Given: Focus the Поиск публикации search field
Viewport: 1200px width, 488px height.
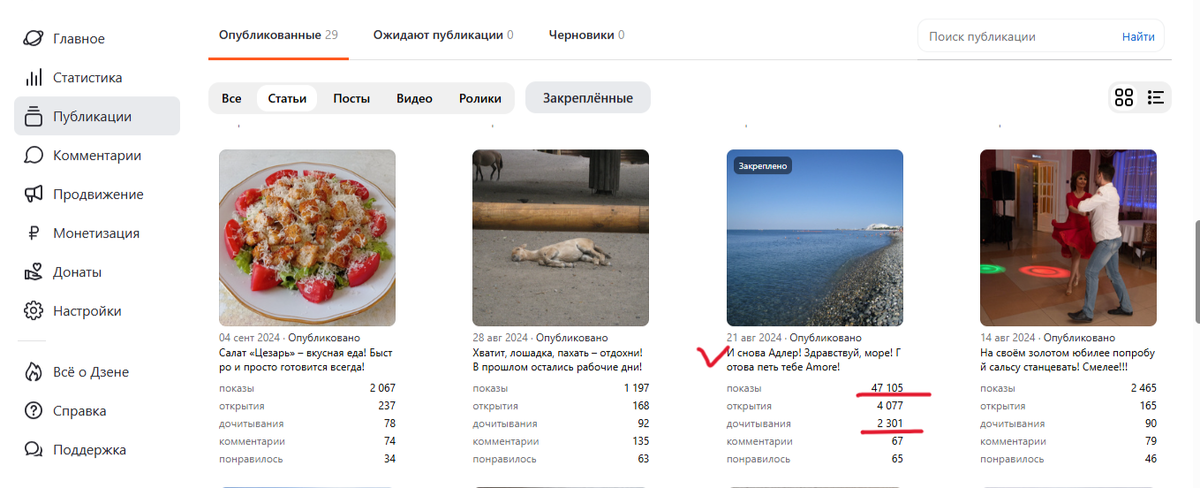Looking at the screenshot, I should click(1015, 36).
